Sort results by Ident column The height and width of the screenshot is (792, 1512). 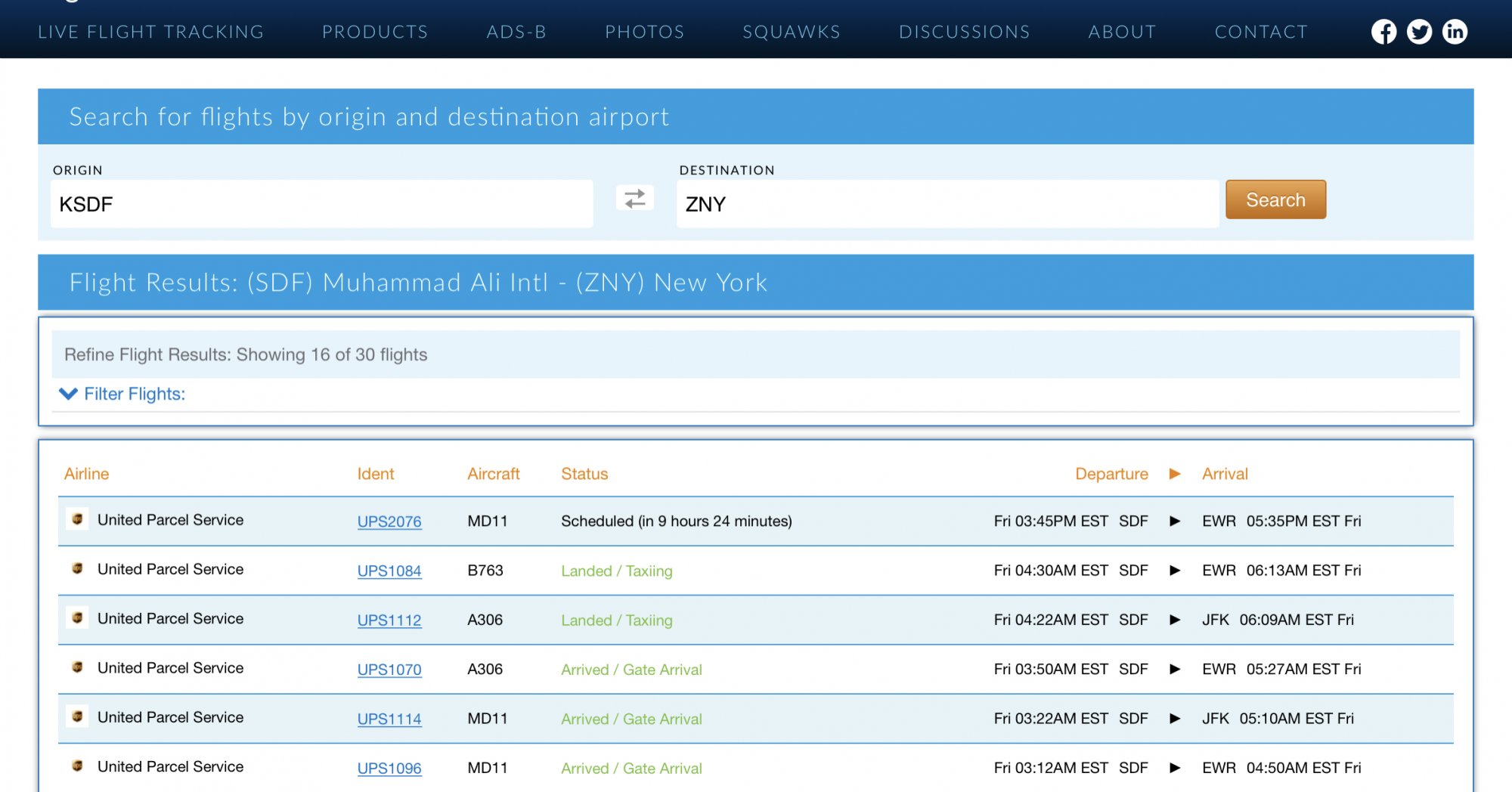[x=376, y=474]
